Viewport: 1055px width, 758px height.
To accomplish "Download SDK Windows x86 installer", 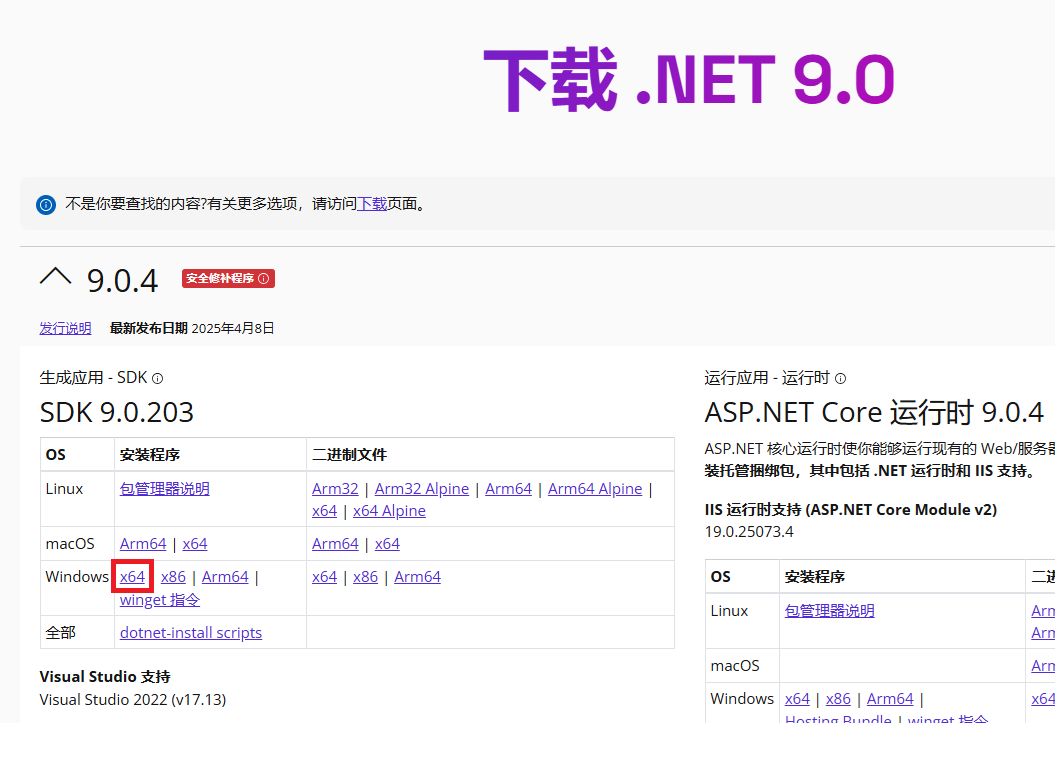I will (174, 577).
